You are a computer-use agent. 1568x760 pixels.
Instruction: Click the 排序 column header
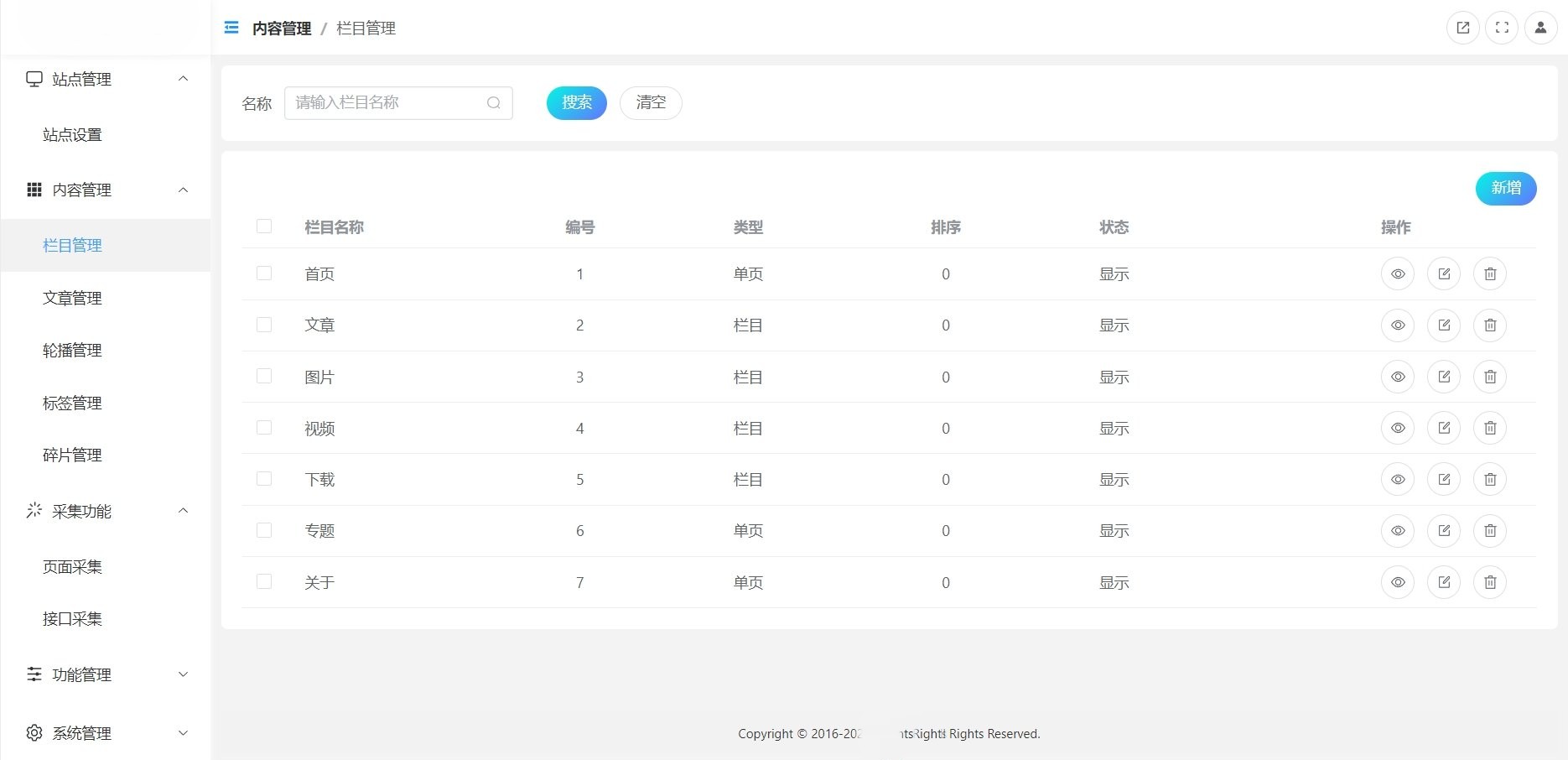[x=946, y=227]
